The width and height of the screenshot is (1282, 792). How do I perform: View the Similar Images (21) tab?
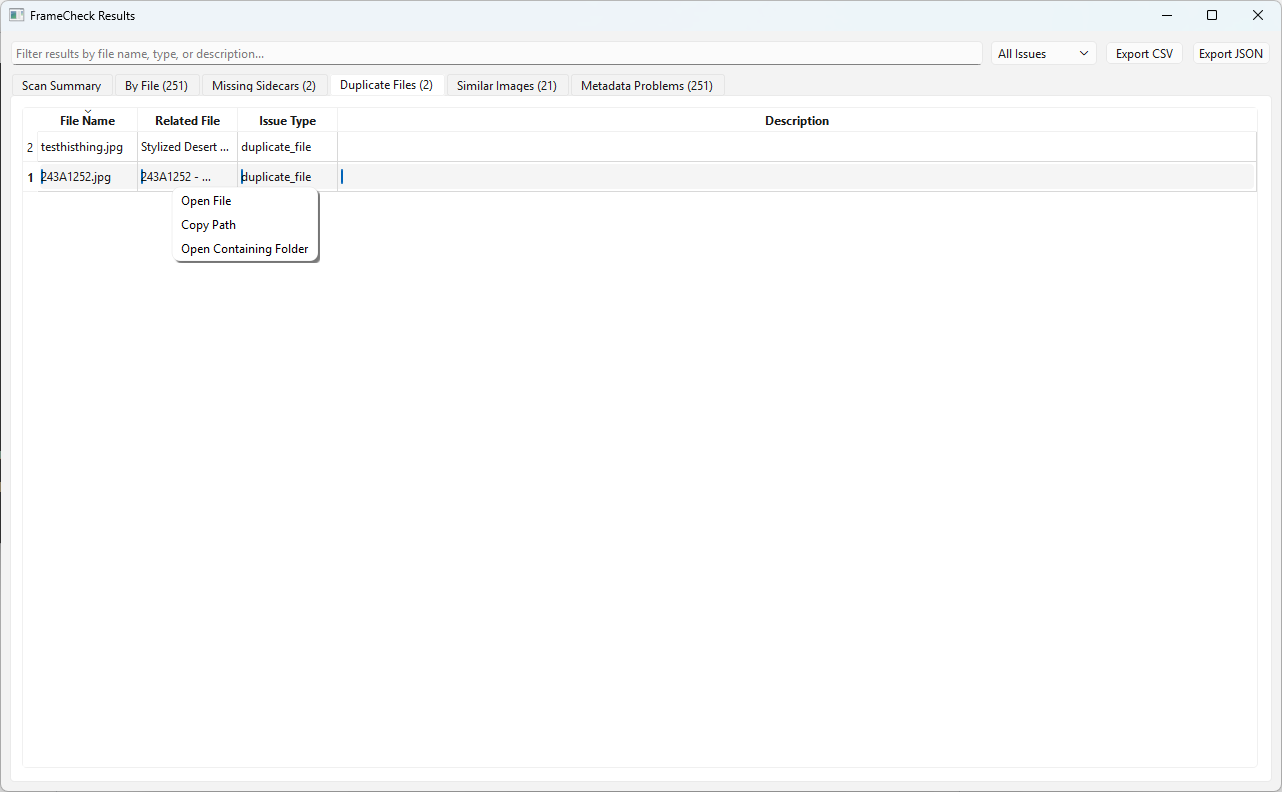click(507, 85)
